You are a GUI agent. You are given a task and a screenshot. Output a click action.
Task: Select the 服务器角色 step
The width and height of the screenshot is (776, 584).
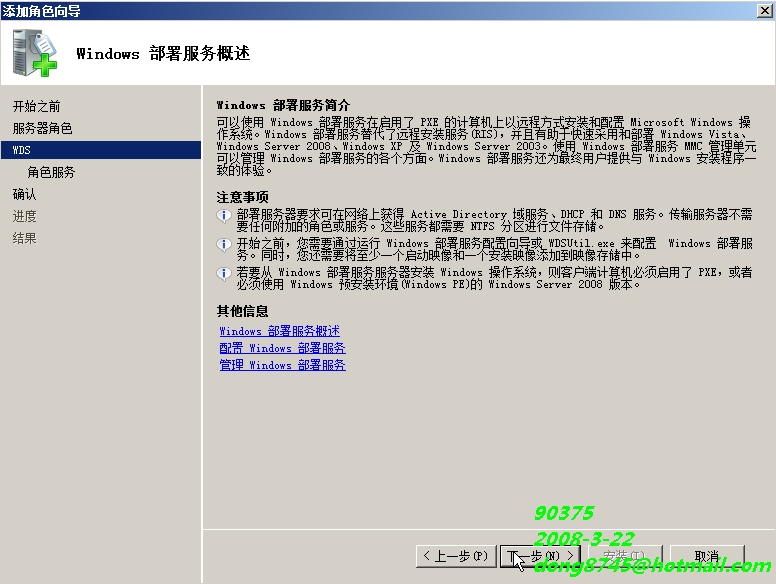pyautogui.click(x=43, y=129)
